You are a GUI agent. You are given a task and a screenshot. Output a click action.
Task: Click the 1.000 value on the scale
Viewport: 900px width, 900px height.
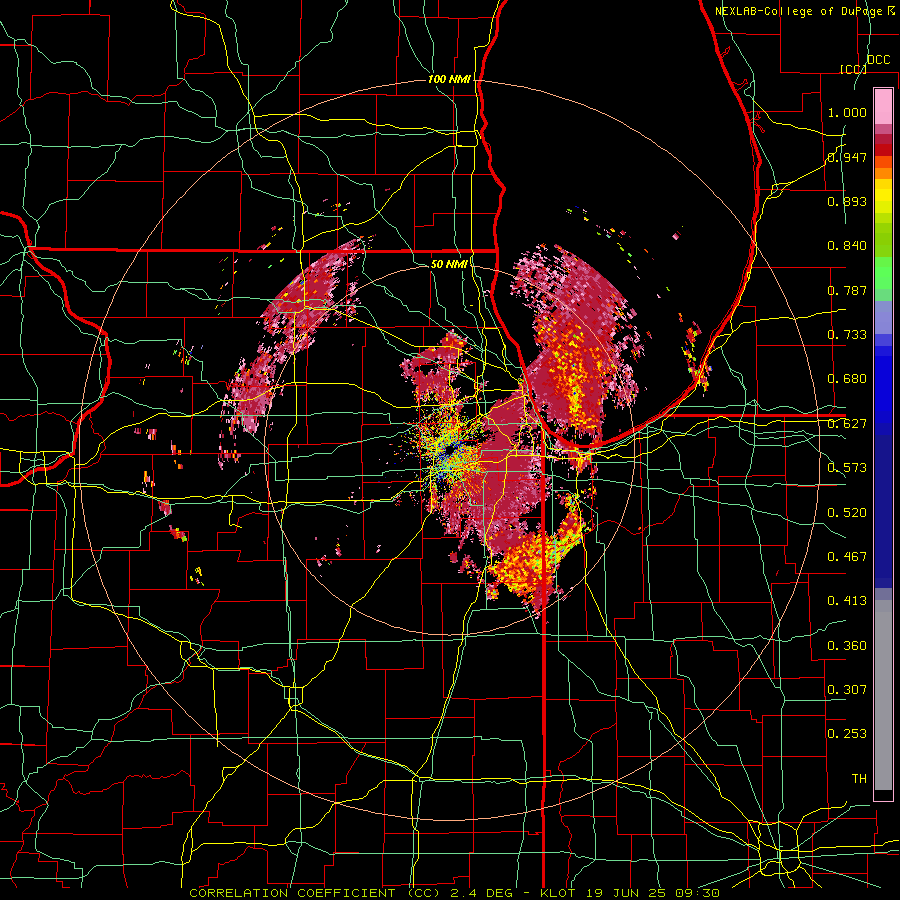(847, 112)
